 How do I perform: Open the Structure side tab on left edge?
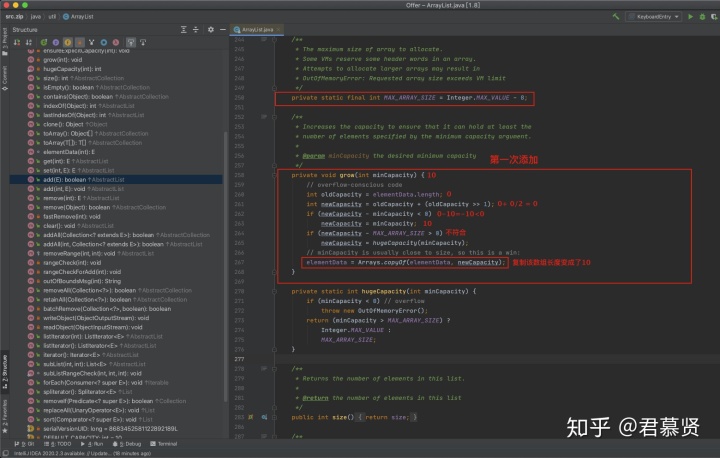point(5,371)
